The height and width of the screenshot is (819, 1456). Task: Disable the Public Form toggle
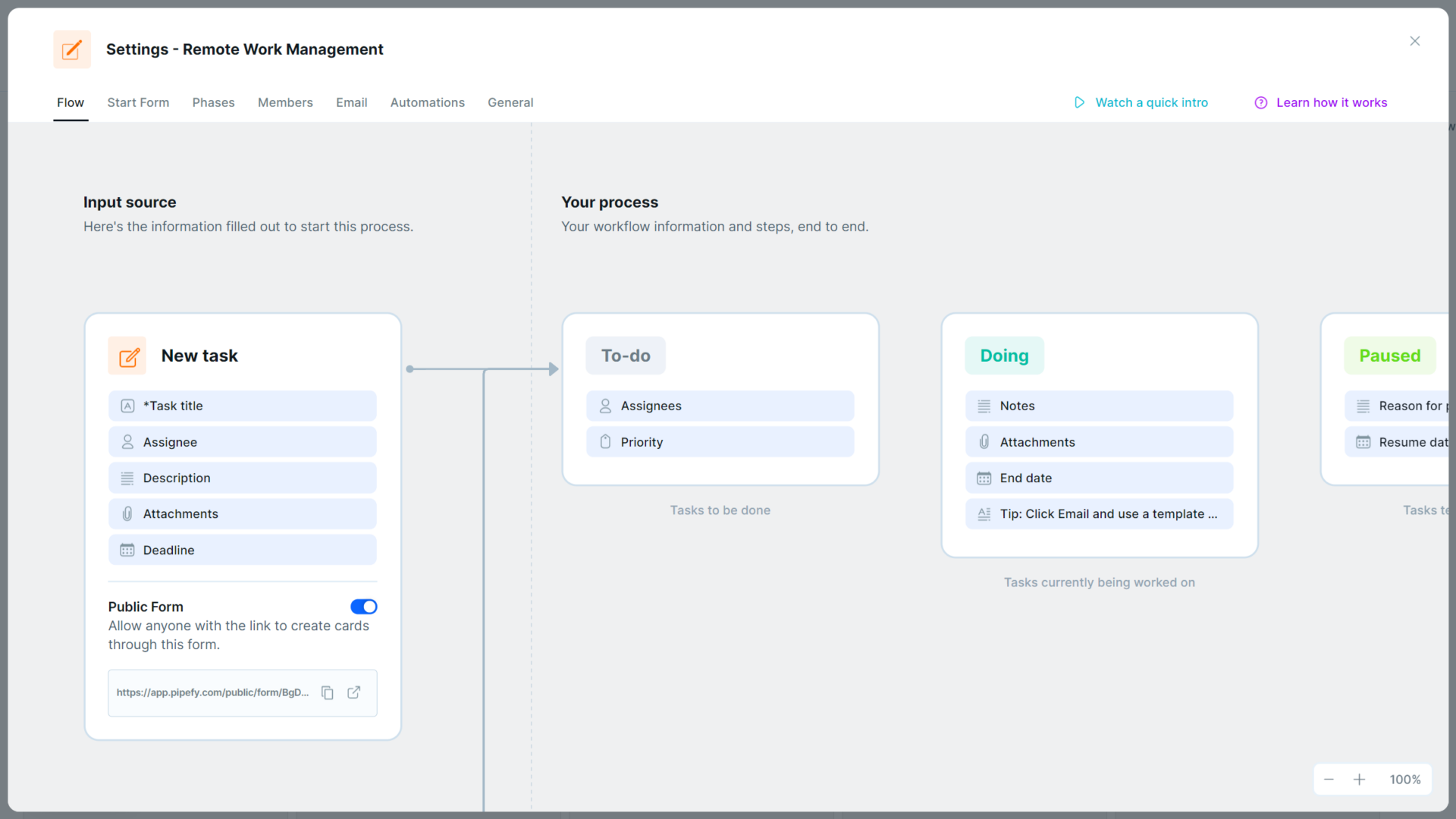(x=364, y=607)
